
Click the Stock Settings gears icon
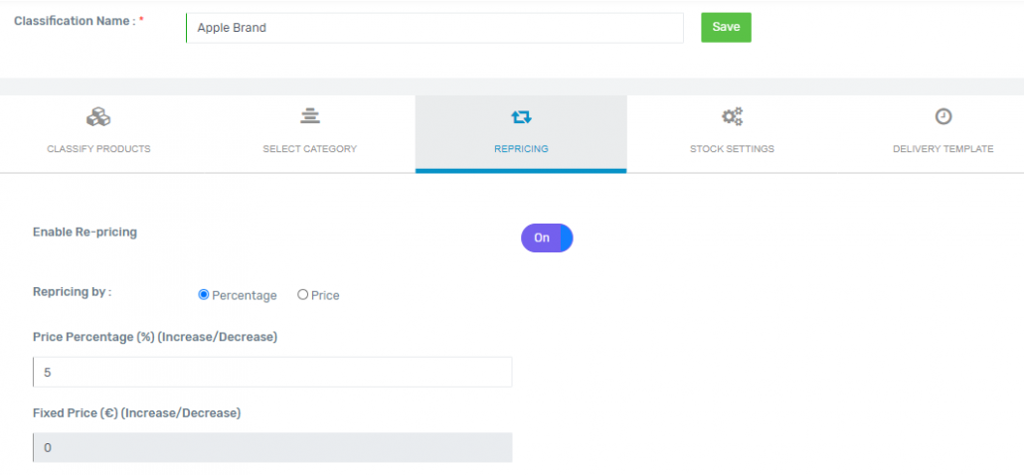pyautogui.click(x=732, y=117)
